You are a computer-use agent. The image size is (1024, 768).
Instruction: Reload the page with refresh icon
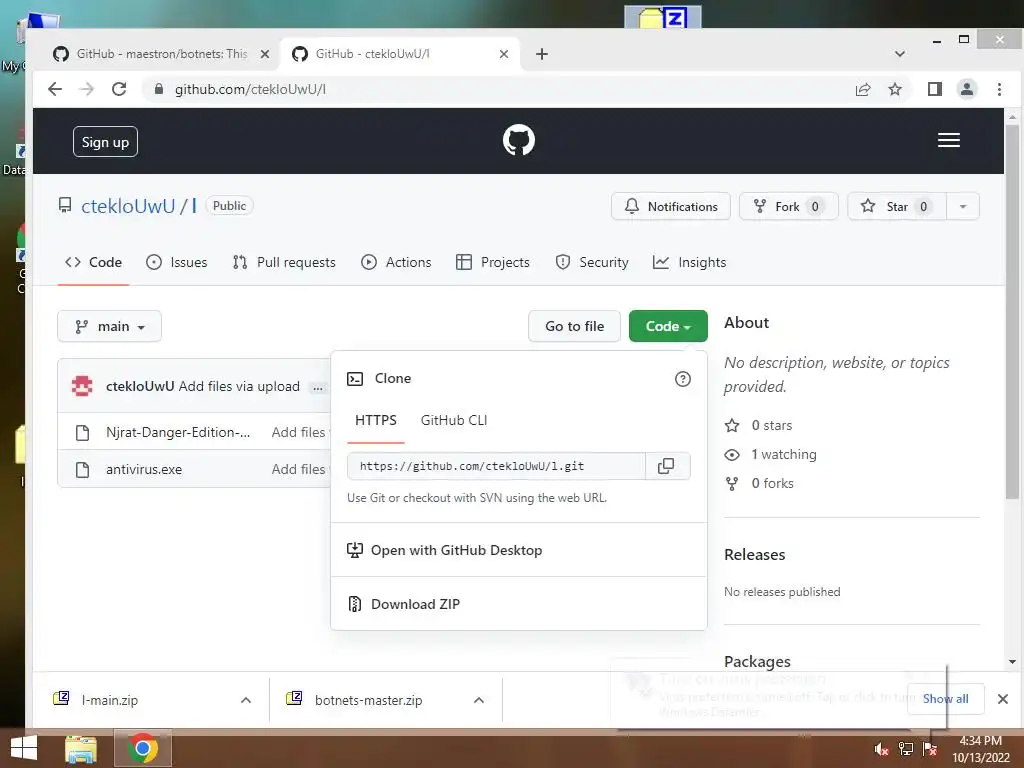(119, 89)
